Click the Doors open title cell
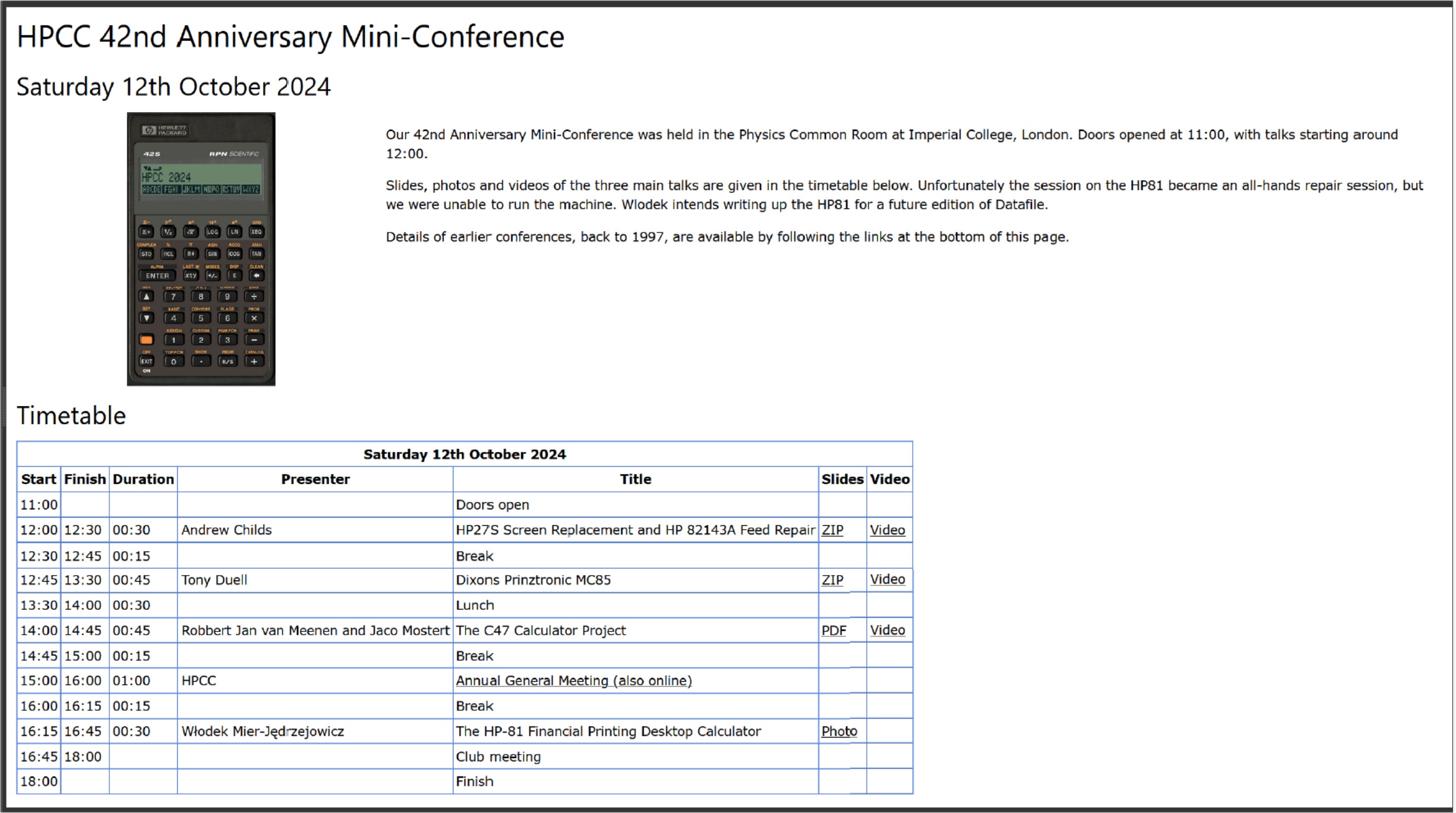The image size is (1456, 813). click(x=492, y=505)
